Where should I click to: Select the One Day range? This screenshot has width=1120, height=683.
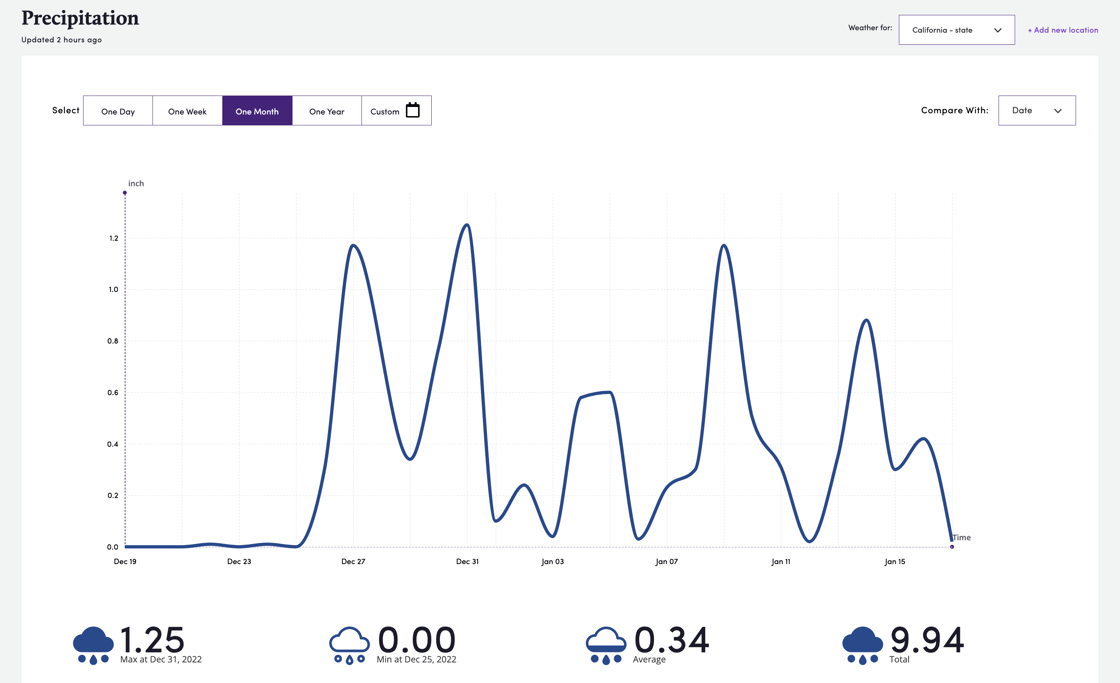pyautogui.click(x=118, y=111)
